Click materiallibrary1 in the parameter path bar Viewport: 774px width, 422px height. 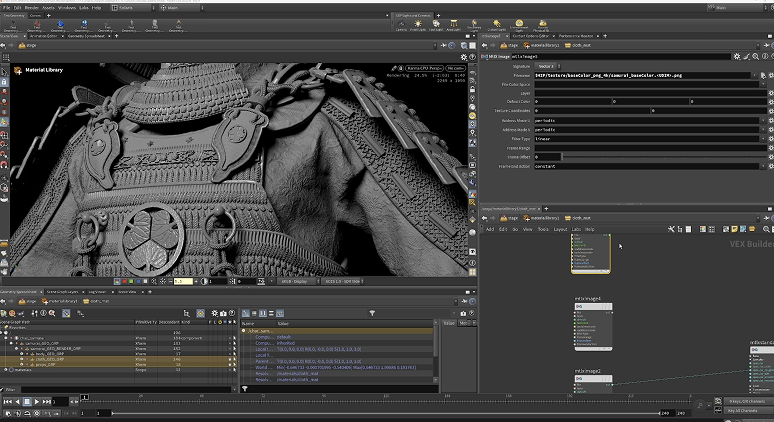pos(546,45)
